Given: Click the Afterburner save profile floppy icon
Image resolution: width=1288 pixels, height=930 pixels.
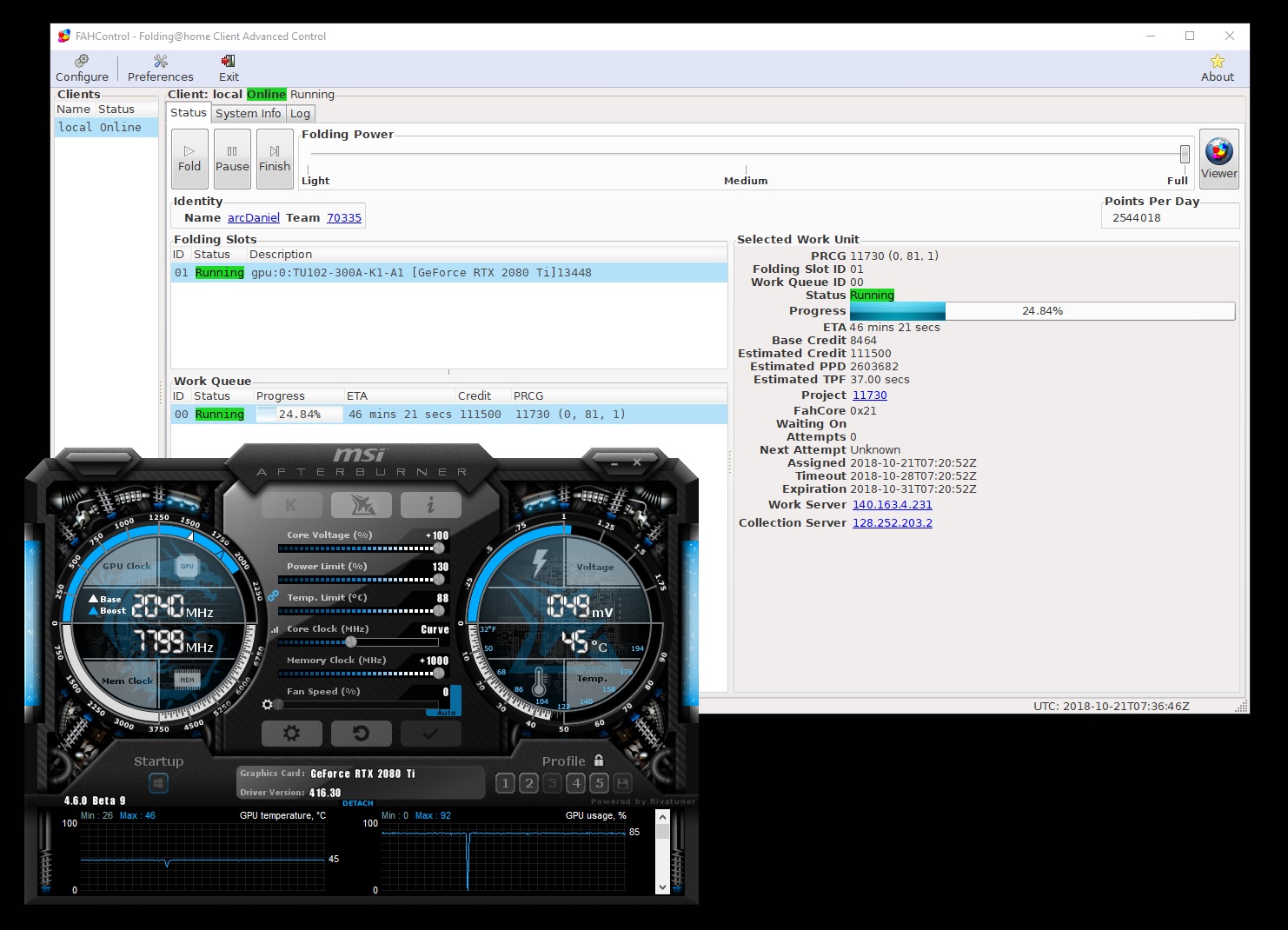Looking at the screenshot, I should tap(622, 784).
